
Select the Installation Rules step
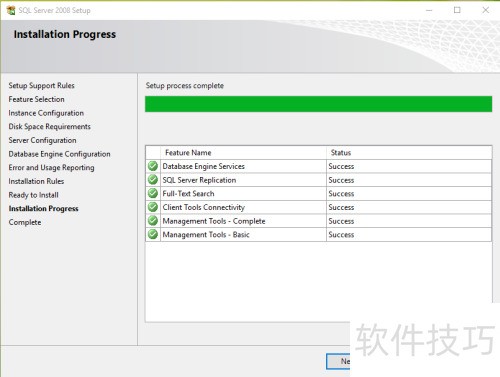[36, 181]
